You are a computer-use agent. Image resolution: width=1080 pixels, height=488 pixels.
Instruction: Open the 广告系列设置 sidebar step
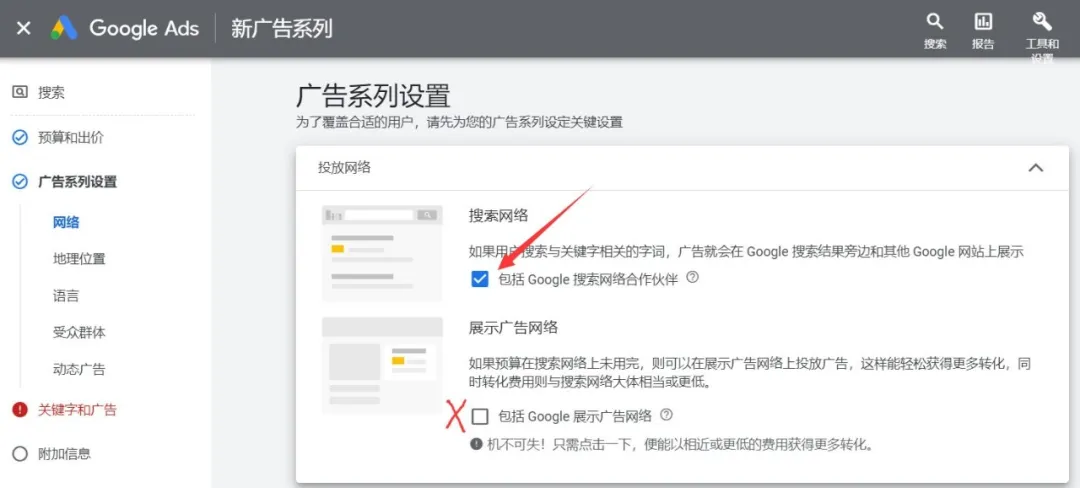click(77, 181)
